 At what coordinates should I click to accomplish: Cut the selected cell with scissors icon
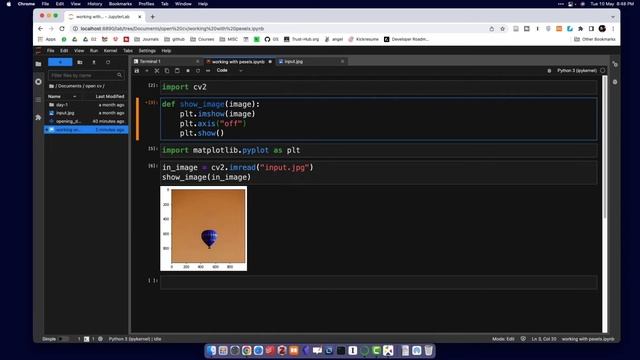tap(157, 71)
